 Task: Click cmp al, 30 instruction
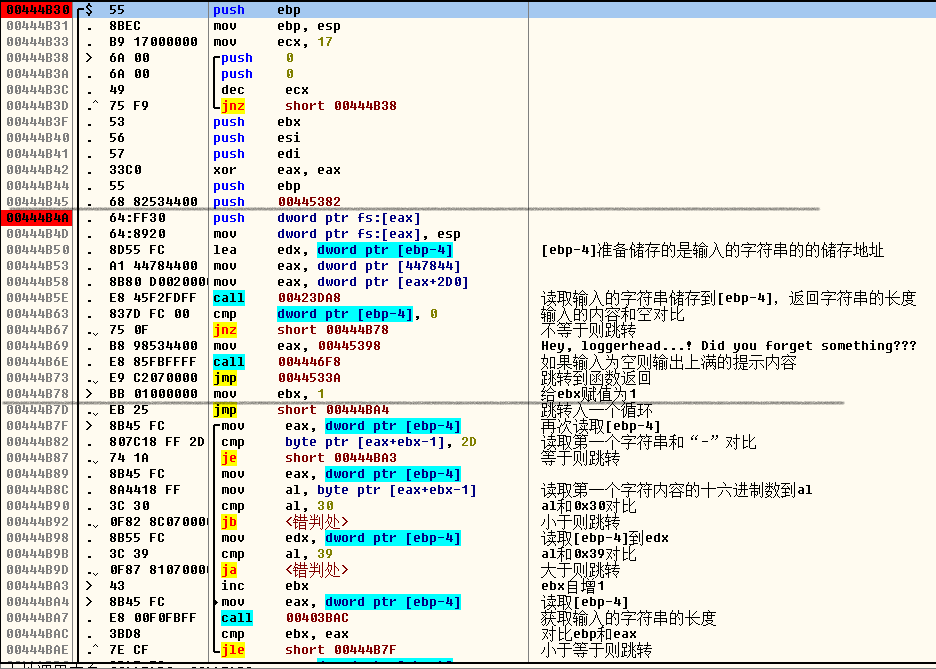pos(277,506)
